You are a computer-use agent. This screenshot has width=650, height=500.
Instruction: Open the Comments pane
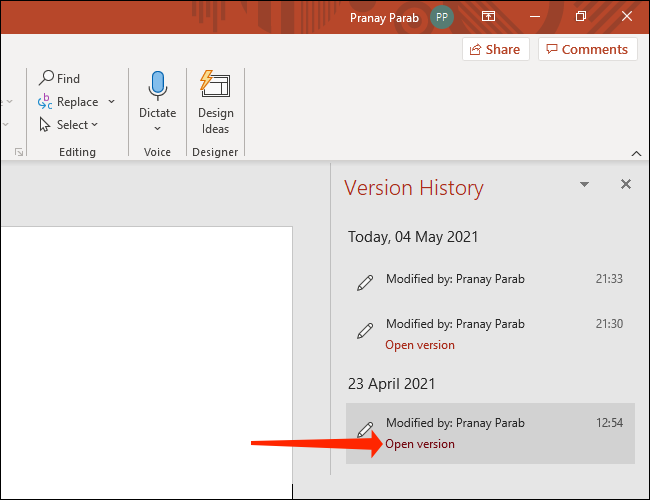(x=587, y=49)
